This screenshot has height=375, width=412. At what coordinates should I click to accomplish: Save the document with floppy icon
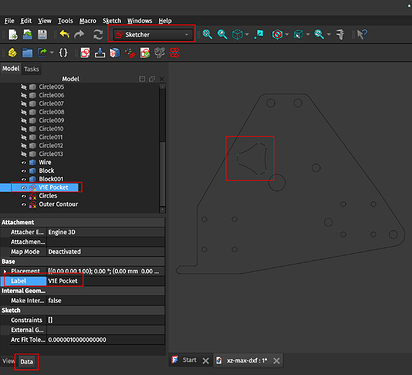tap(42, 34)
